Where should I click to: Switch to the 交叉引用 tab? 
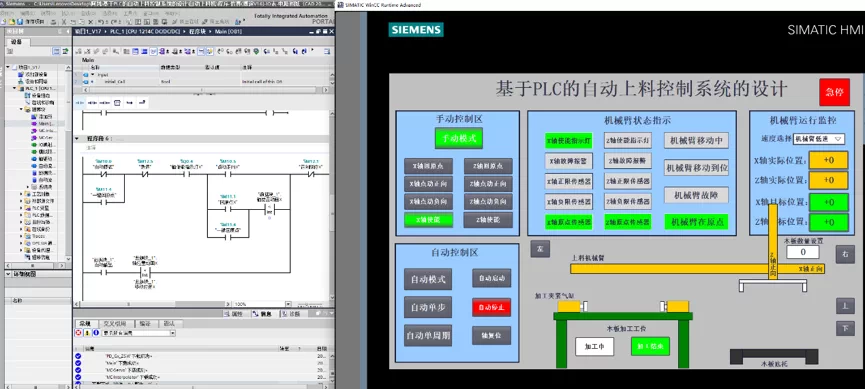click(x=115, y=323)
